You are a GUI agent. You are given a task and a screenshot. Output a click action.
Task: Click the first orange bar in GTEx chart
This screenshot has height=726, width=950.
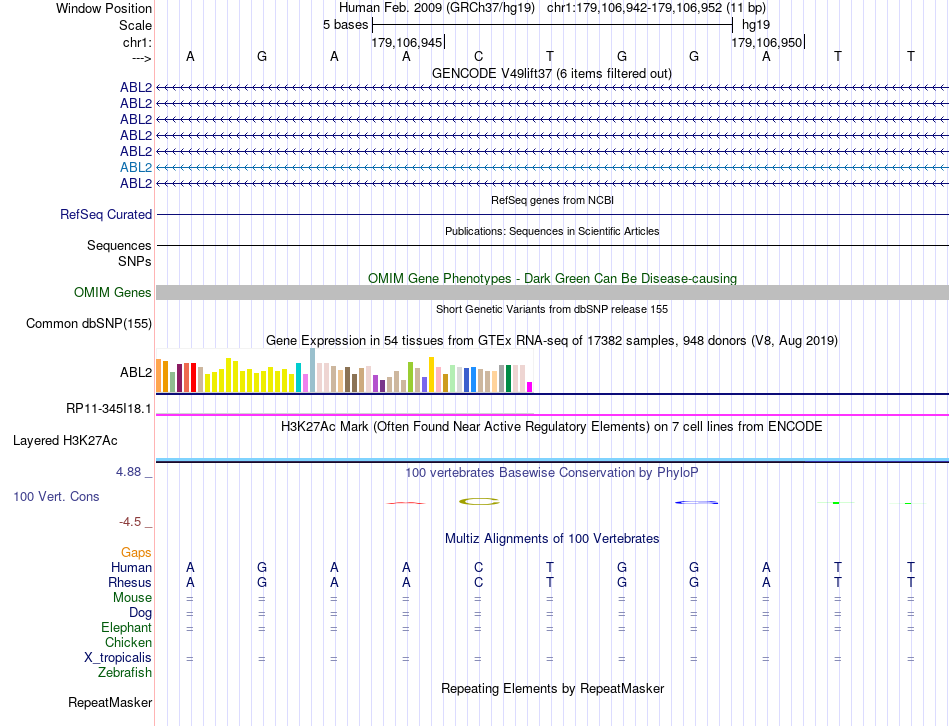(159, 376)
